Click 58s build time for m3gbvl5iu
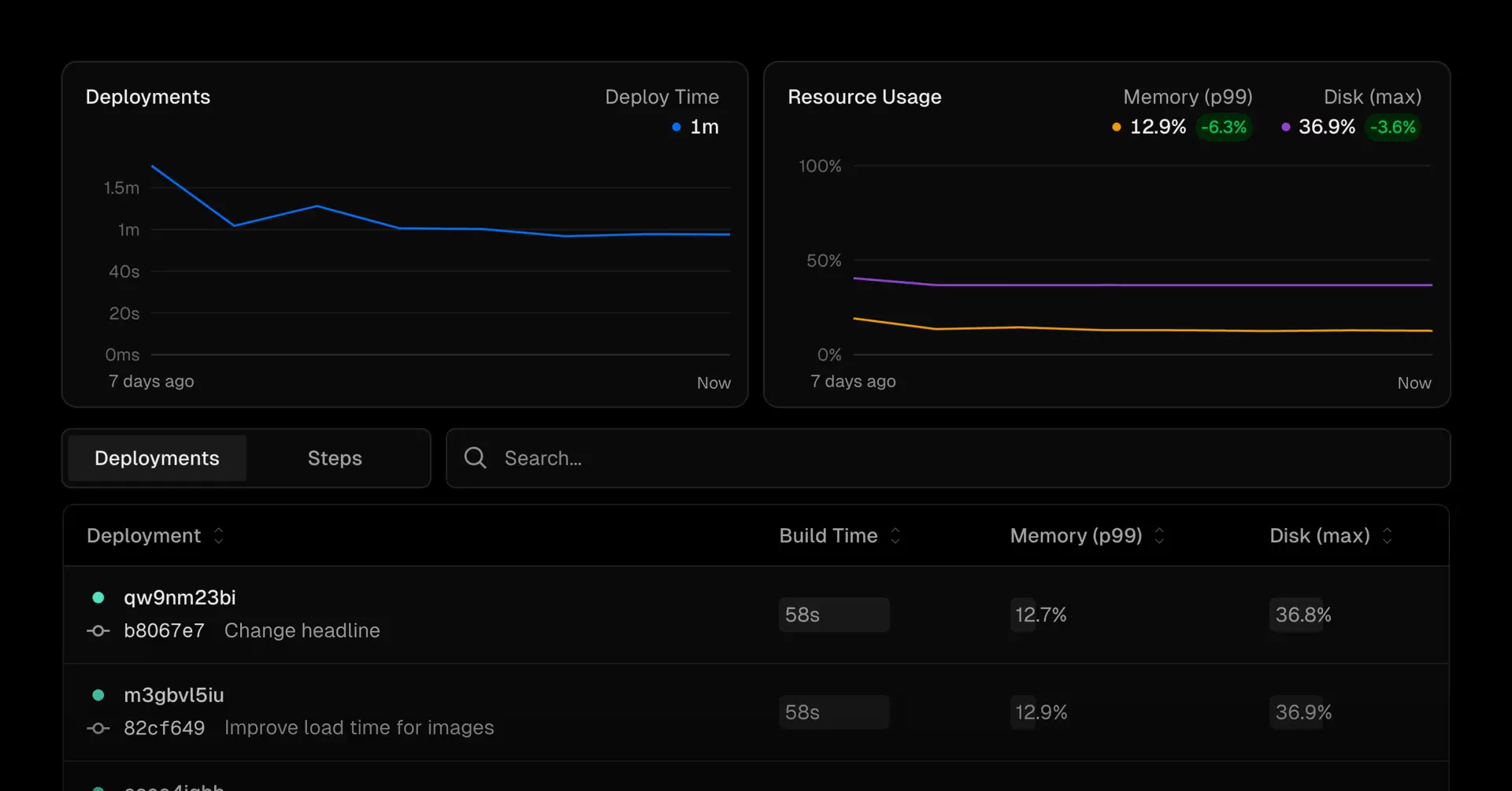This screenshot has width=1512, height=791. tap(834, 712)
